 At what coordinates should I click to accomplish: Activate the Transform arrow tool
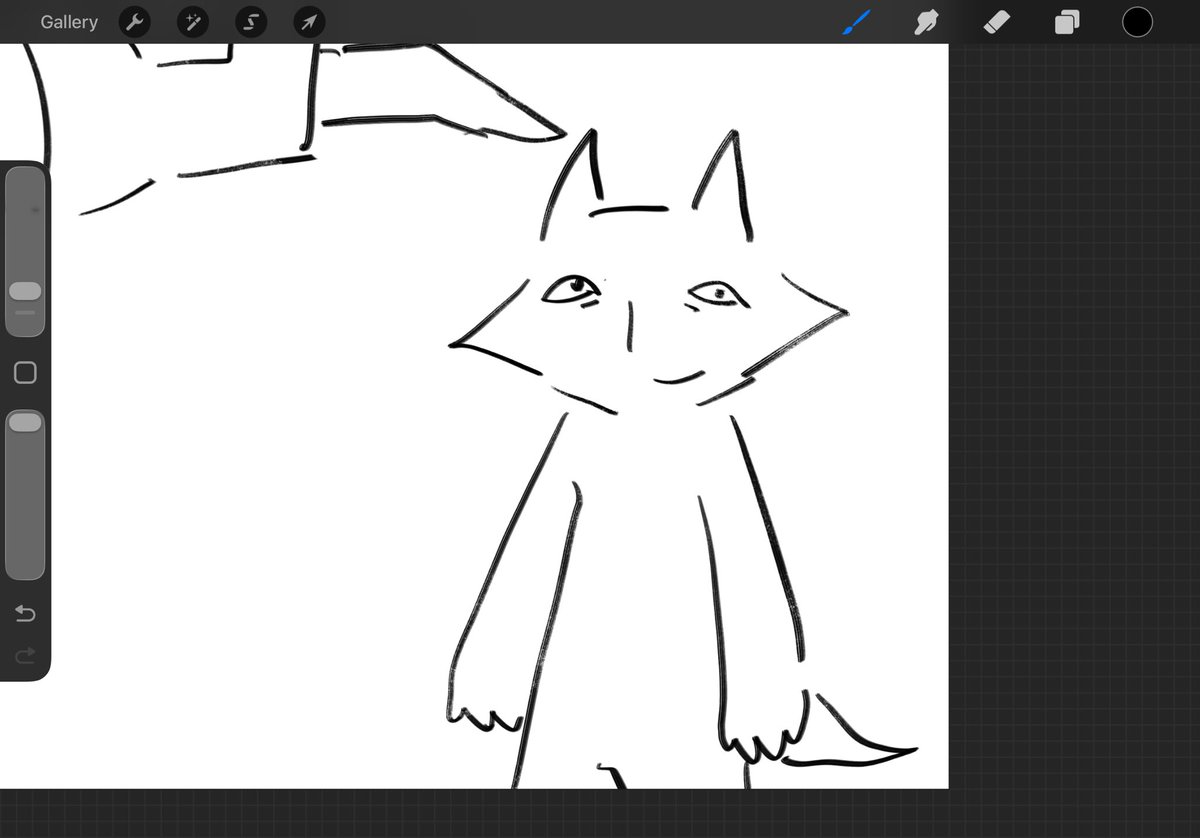coord(310,22)
